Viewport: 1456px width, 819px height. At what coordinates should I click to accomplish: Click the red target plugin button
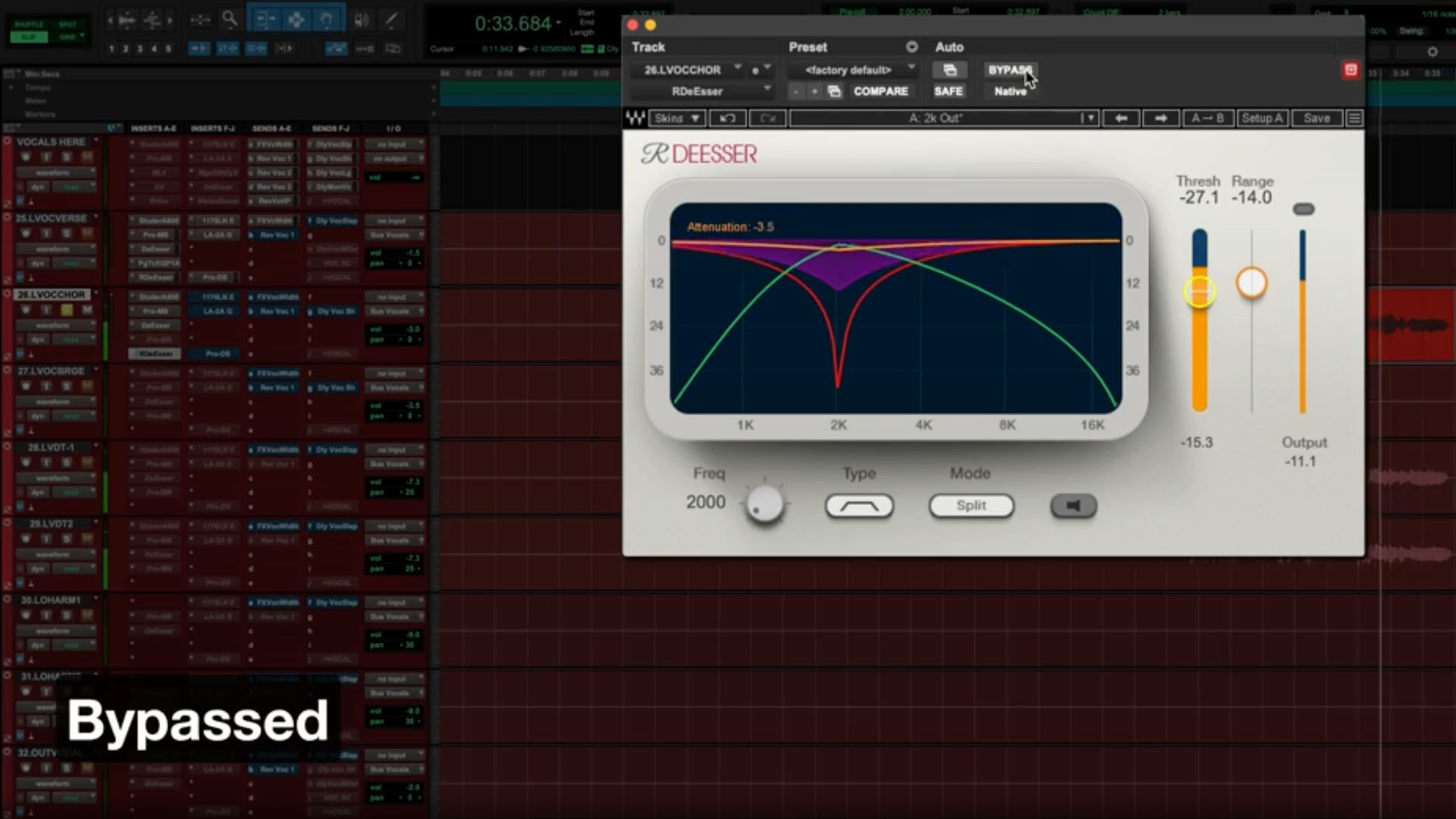[x=1351, y=70]
